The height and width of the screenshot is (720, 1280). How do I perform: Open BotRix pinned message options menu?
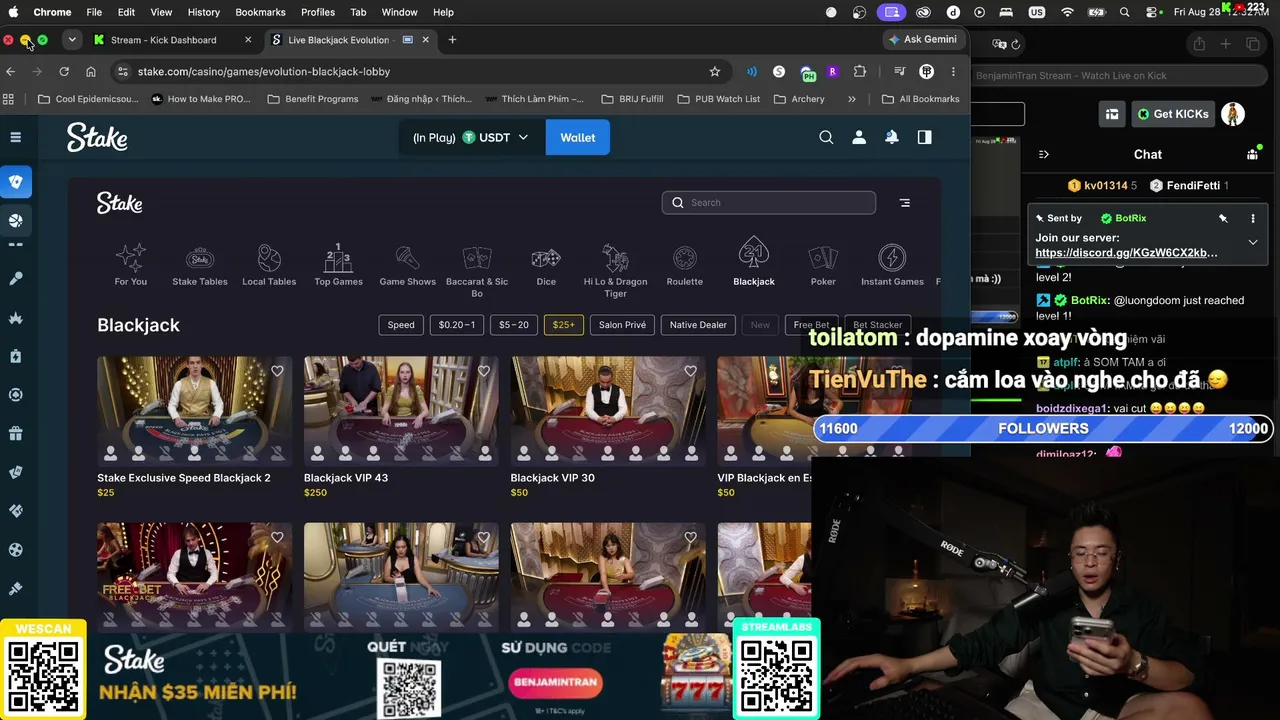pos(1253,218)
